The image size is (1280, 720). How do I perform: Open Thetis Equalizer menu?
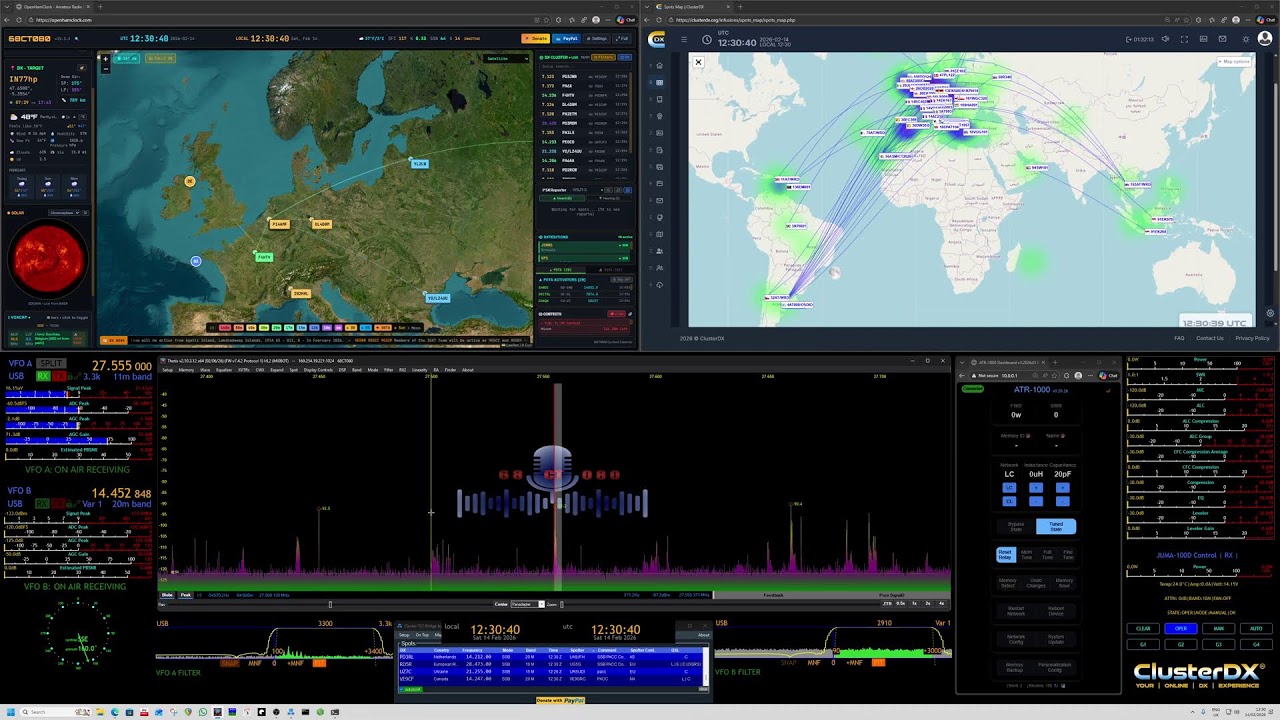click(x=224, y=370)
